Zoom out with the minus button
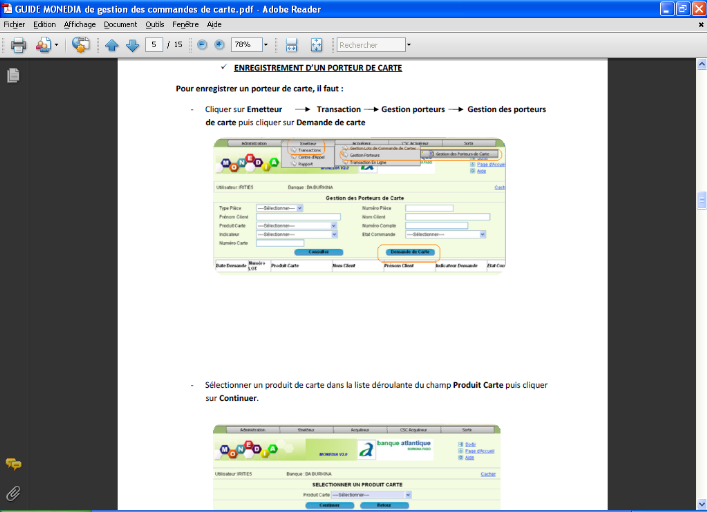Screen dimensions: 707x512 pos(202,45)
